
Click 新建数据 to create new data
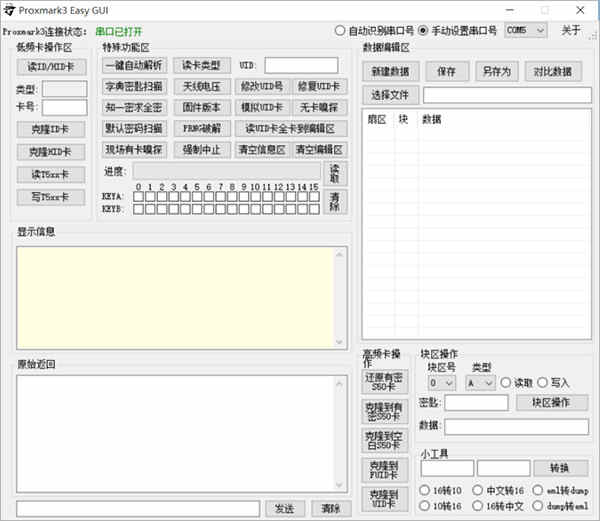[391, 72]
